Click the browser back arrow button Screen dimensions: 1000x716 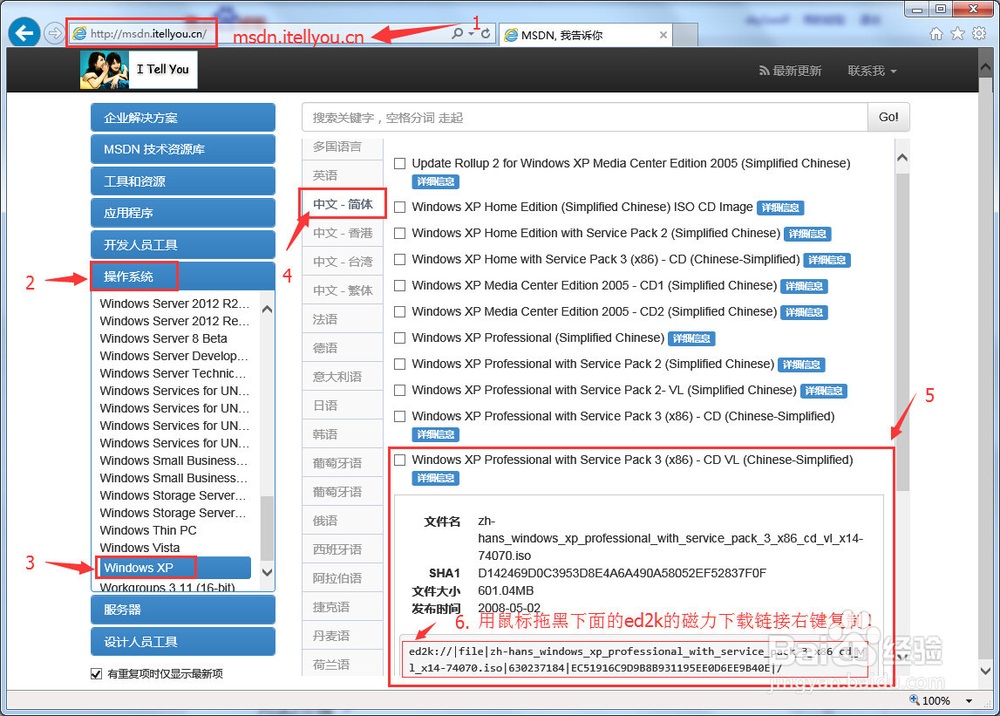pos(25,33)
